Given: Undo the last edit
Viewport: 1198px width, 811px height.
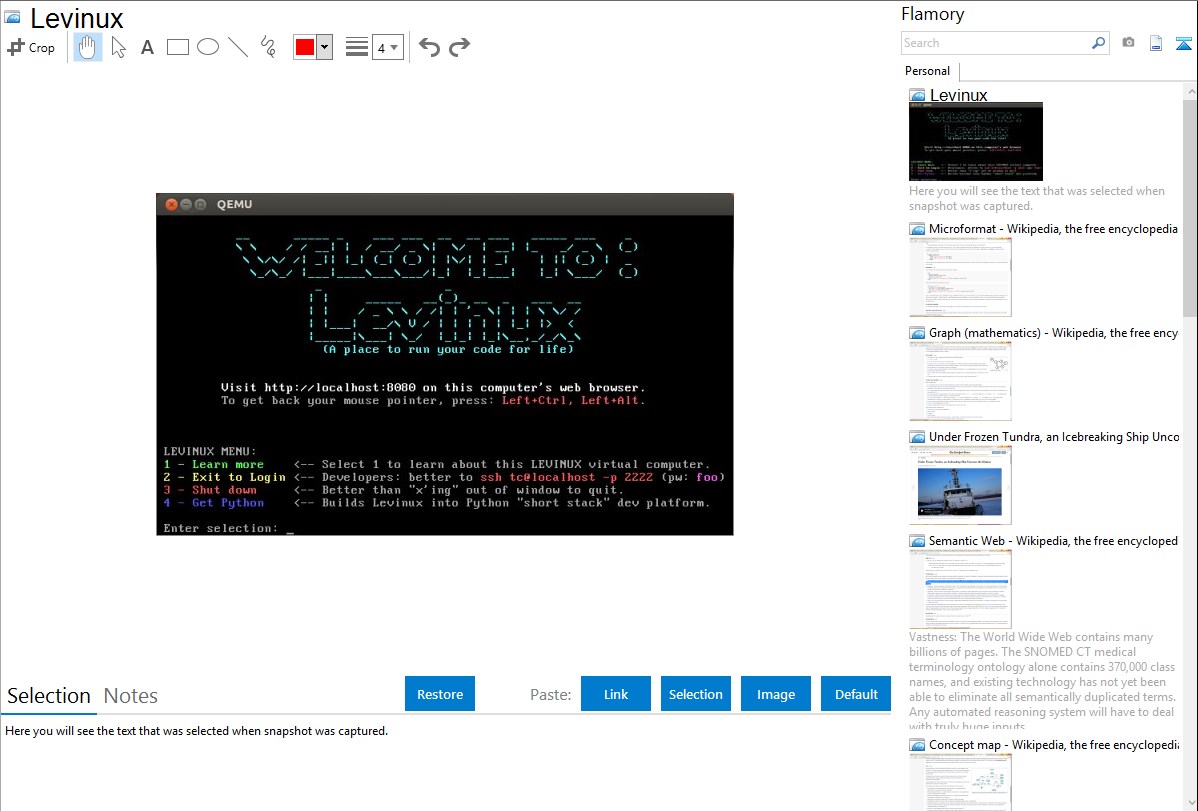Looking at the screenshot, I should [x=429, y=47].
